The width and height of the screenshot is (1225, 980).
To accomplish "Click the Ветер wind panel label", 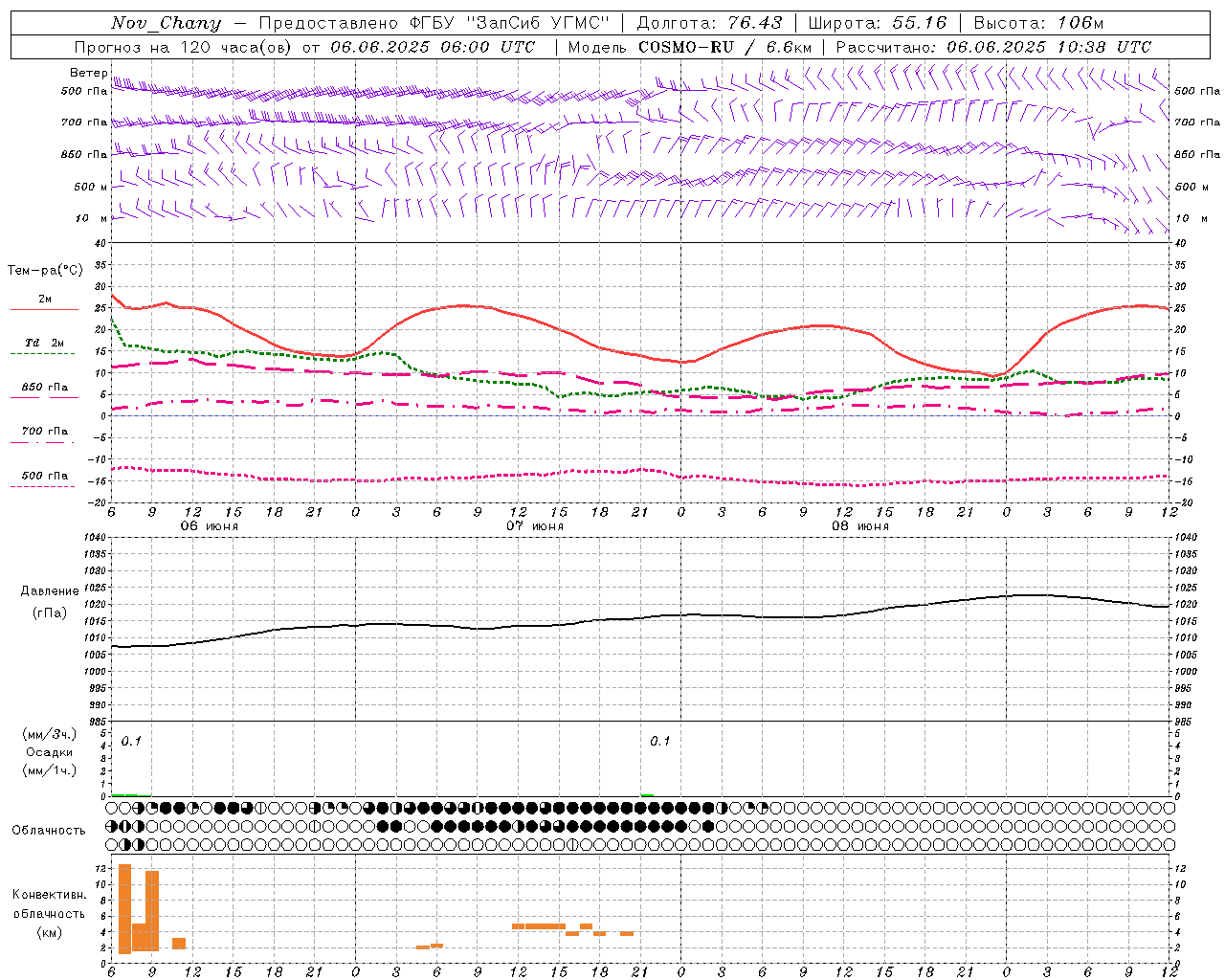I will pyautogui.click(x=89, y=73).
